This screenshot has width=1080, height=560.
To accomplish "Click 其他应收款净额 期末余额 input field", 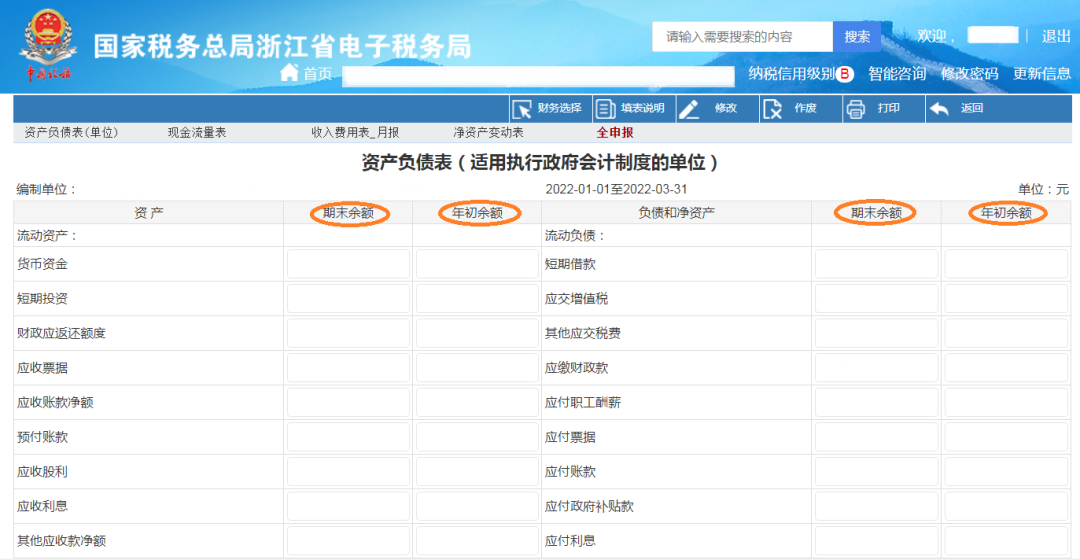I will [349, 541].
